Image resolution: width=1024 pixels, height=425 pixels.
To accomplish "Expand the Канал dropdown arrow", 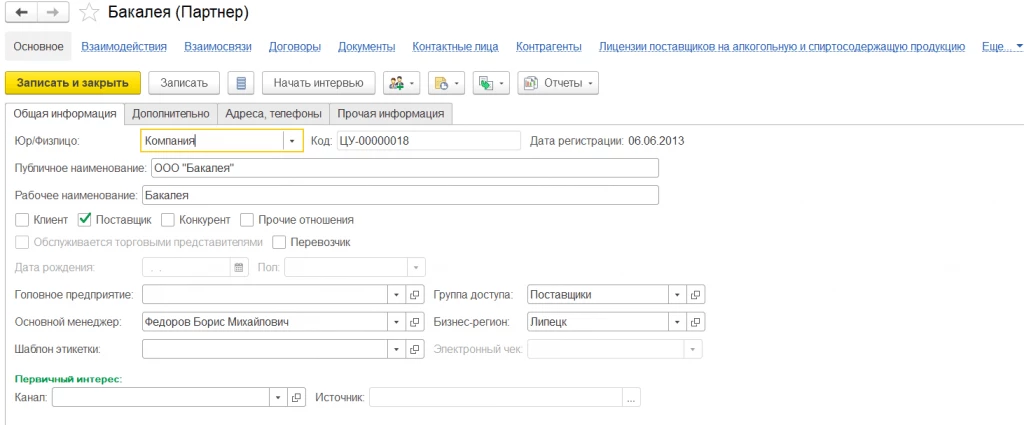I will point(278,397).
